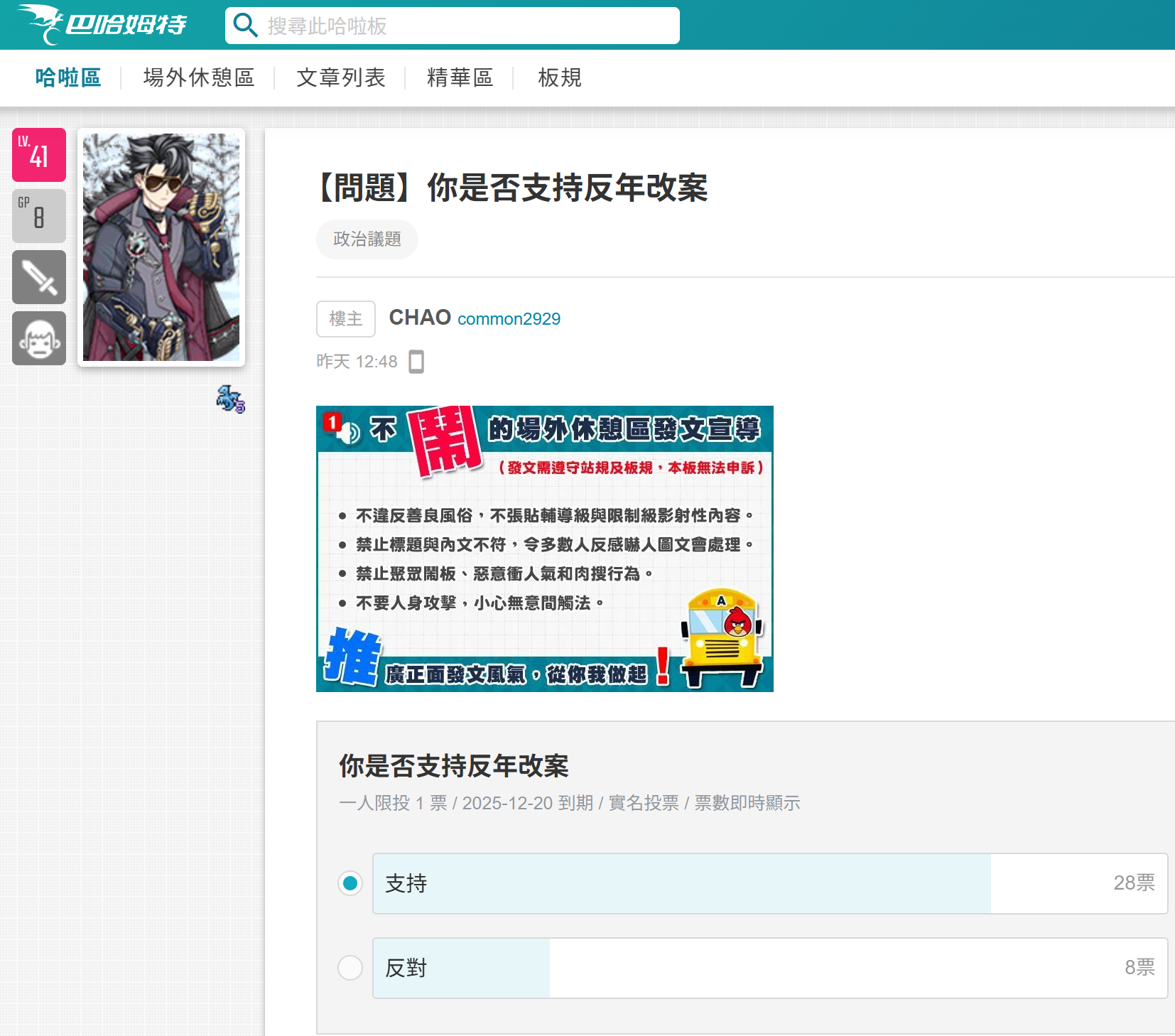Click the 樓主 label button
Image resolution: width=1175 pixels, height=1036 pixels.
pyautogui.click(x=346, y=319)
